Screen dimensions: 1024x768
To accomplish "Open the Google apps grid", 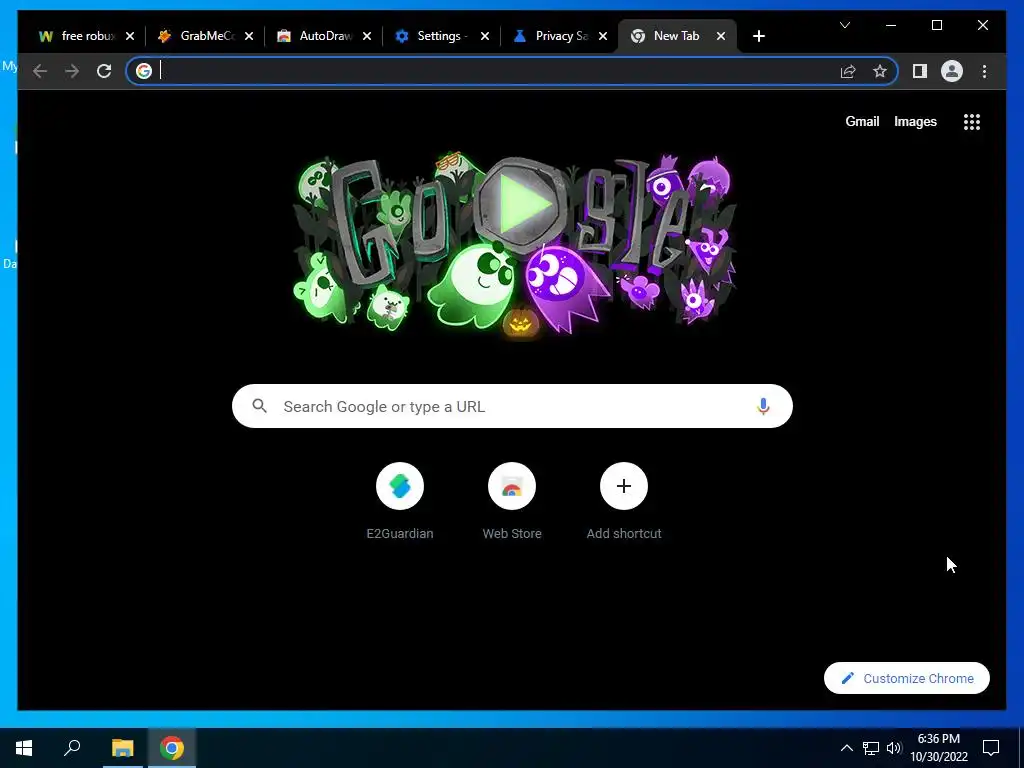I will (972, 121).
